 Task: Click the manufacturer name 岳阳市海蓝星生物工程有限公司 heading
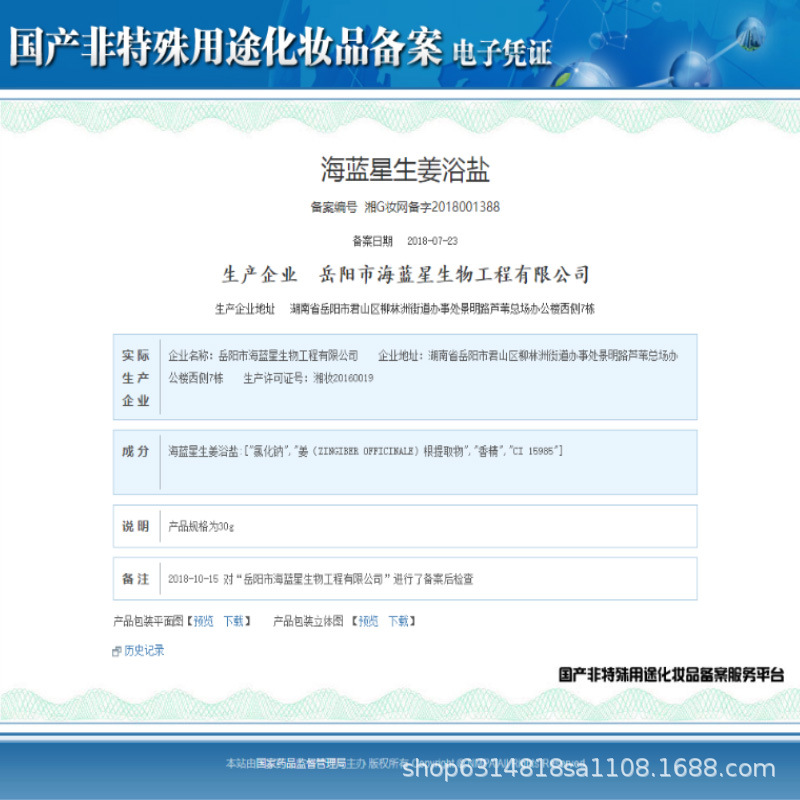[x=455, y=274]
